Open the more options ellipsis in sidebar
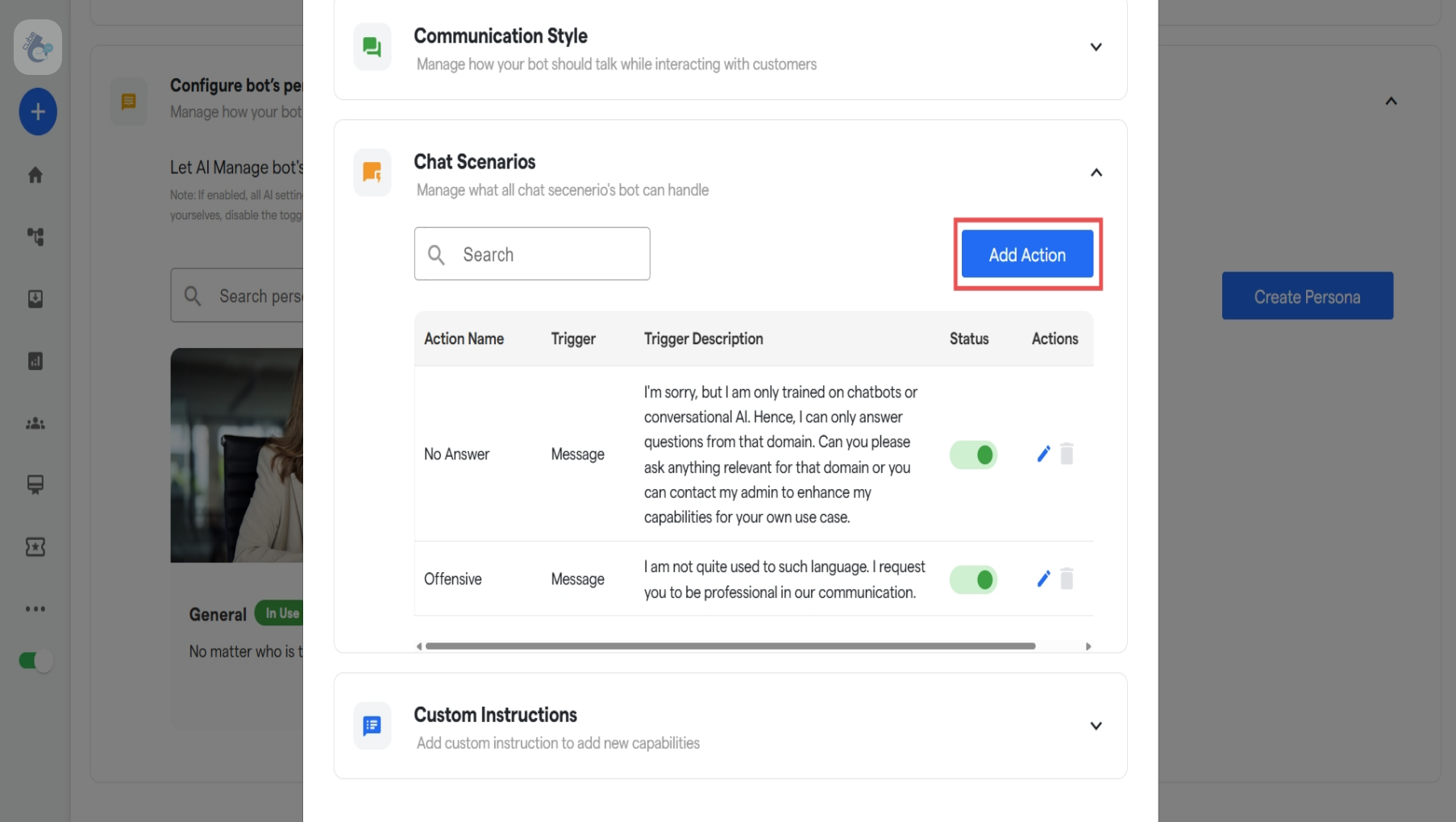 point(35,609)
